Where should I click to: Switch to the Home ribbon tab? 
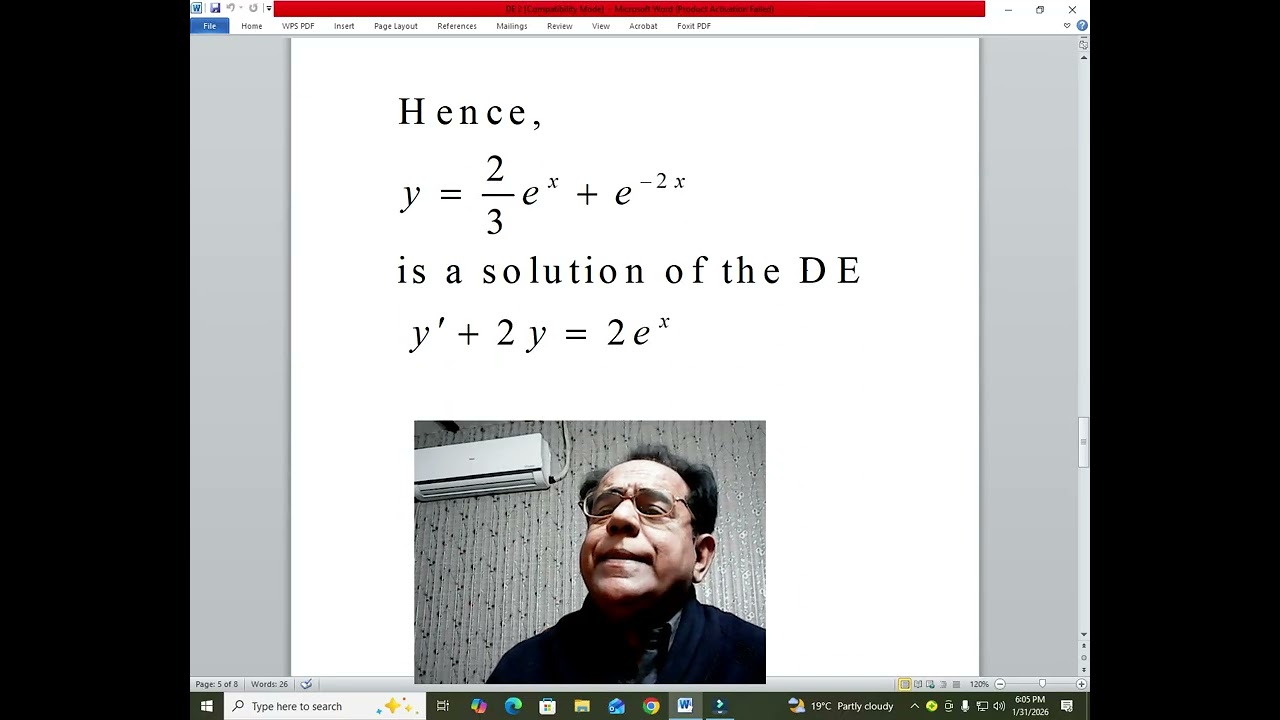tap(252, 26)
